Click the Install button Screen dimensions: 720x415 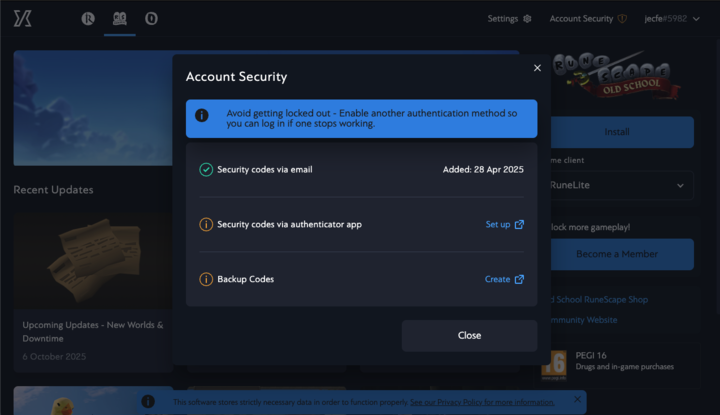coord(617,132)
